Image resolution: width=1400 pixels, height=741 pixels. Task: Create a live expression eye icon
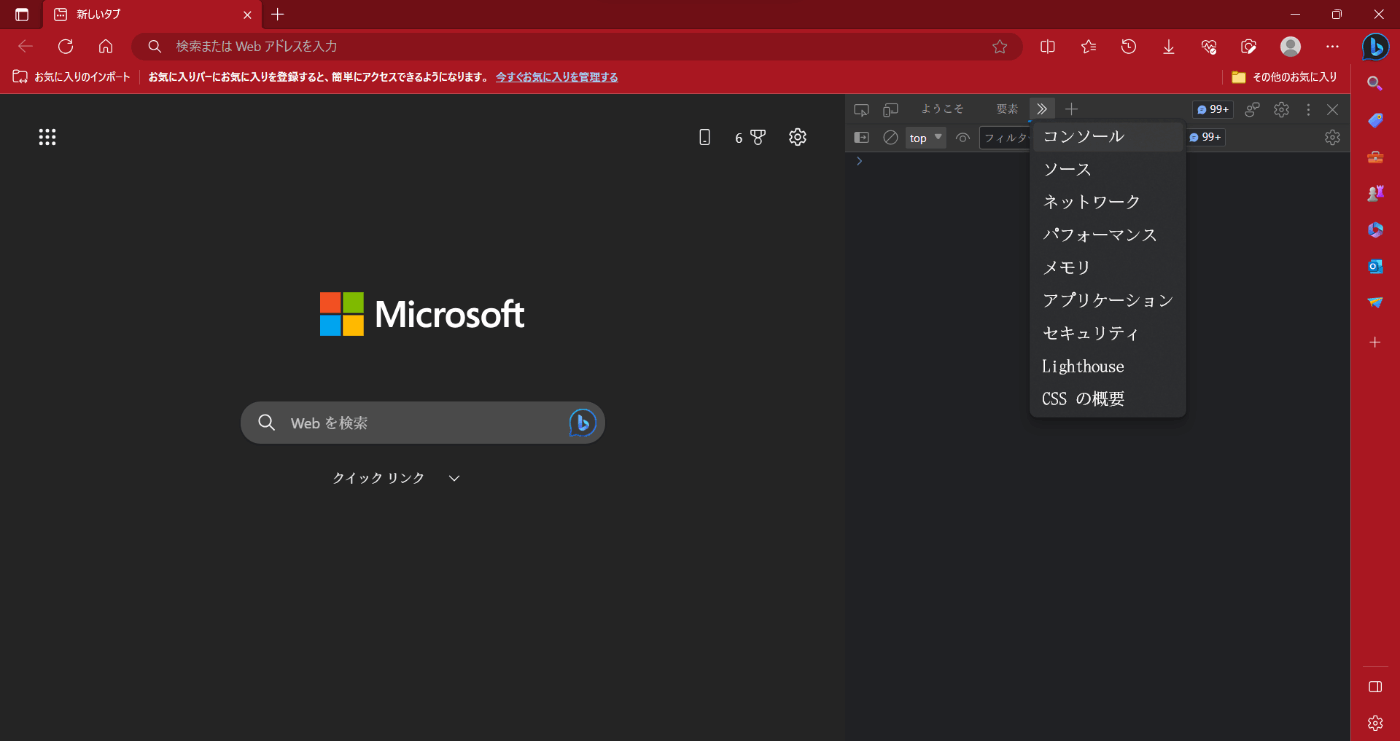[x=963, y=137]
